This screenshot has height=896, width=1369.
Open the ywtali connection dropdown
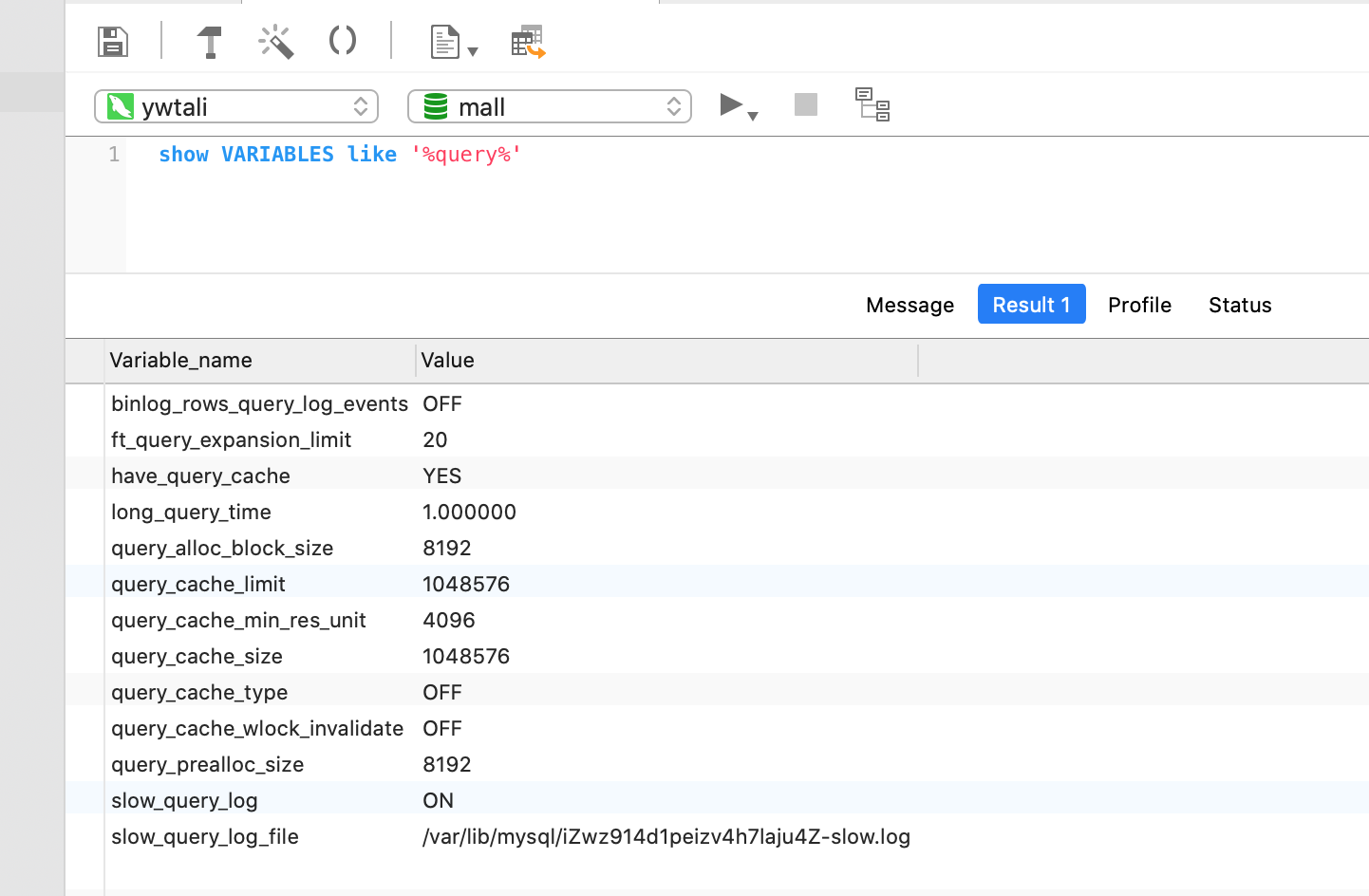236,106
